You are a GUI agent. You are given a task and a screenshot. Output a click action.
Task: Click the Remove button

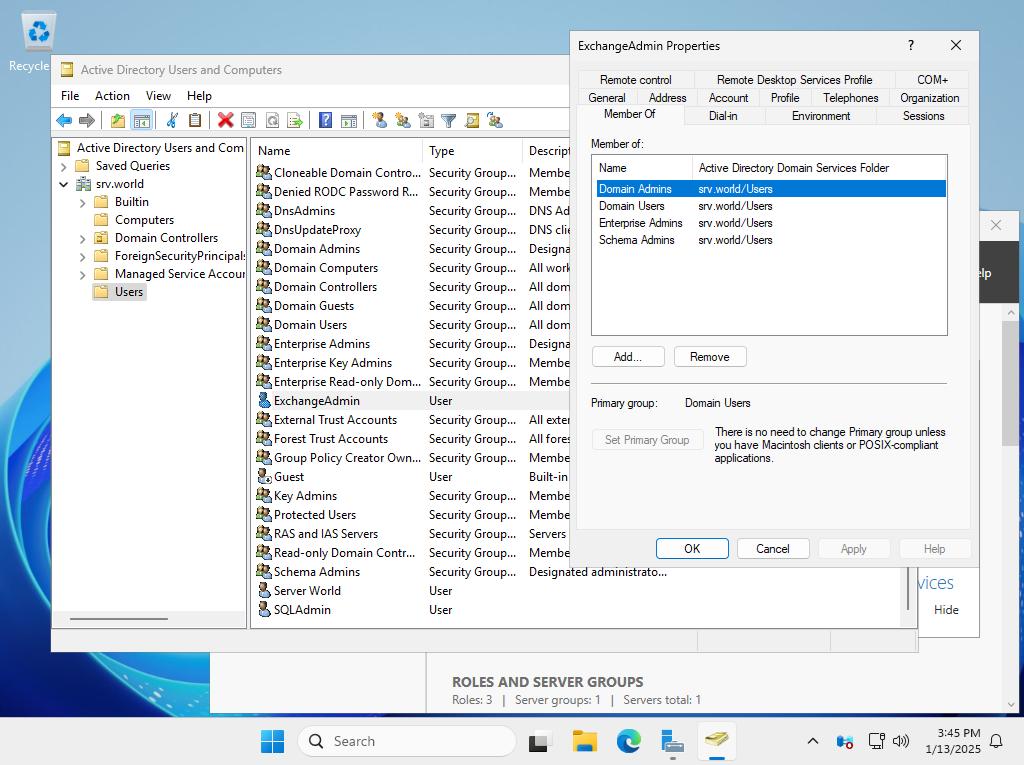709,357
